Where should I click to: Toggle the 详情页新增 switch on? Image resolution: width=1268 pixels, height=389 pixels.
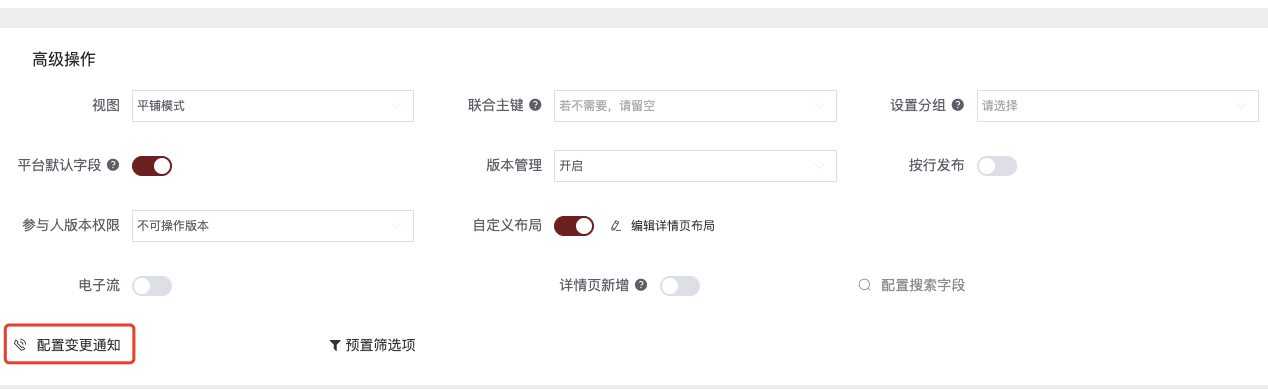(680, 286)
